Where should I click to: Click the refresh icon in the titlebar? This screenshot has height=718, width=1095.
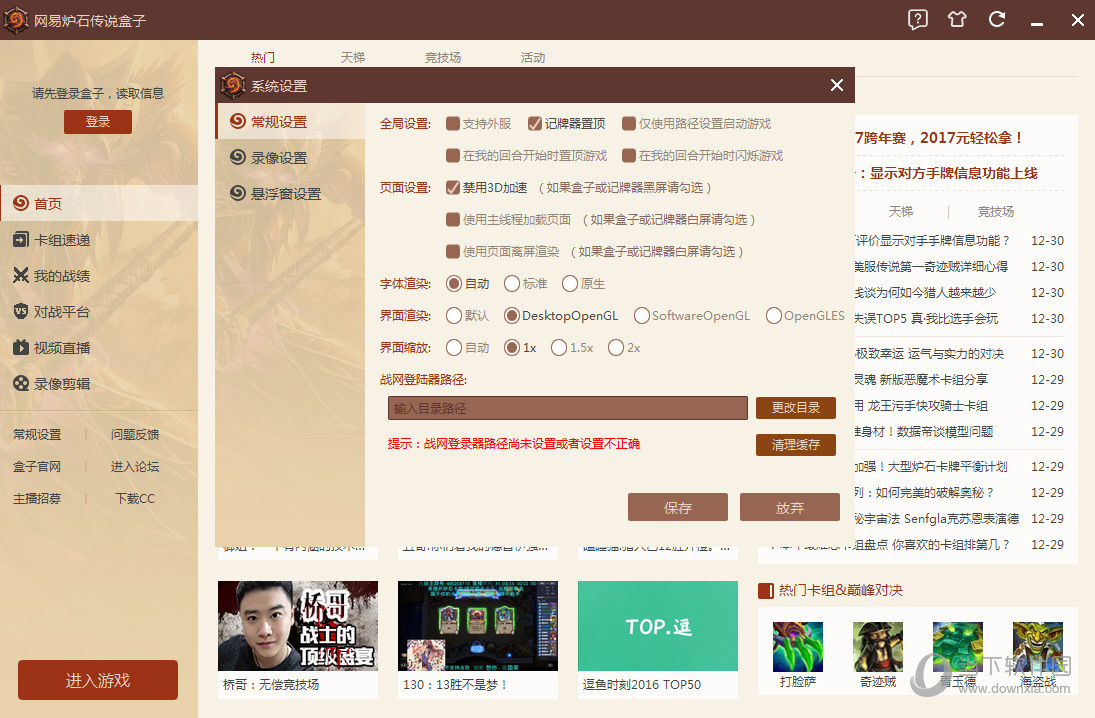997,19
